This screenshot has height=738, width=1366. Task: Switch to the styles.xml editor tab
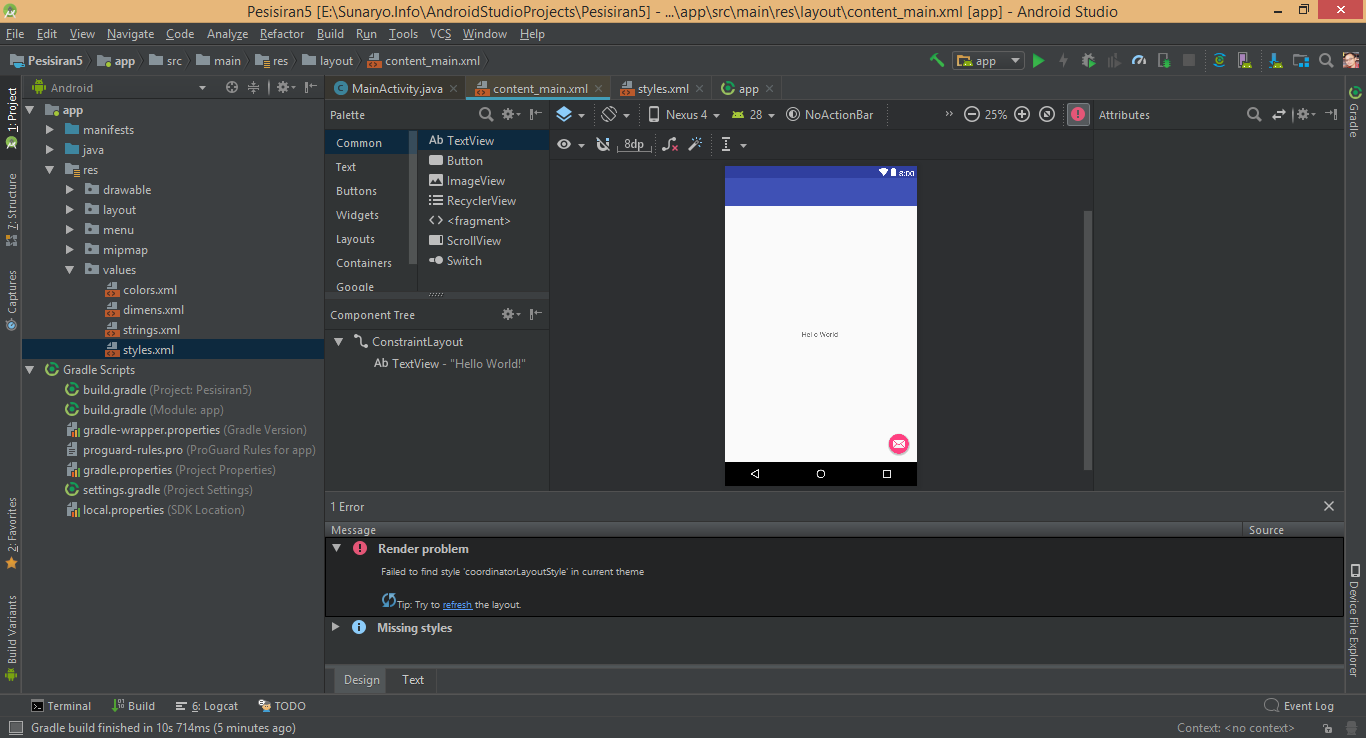pos(662,88)
